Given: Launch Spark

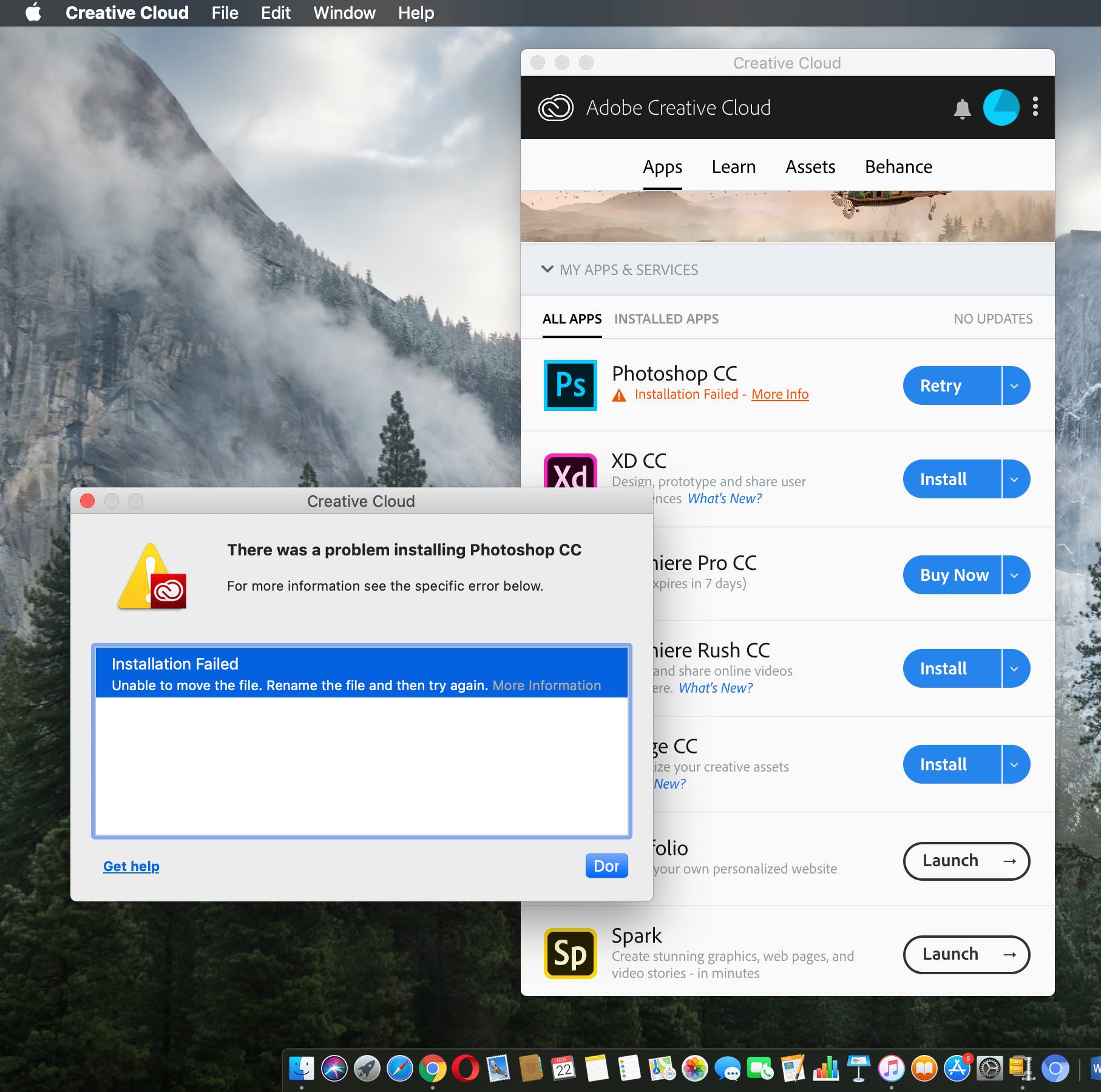Looking at the screenshot, I should (x=966, y=954).
